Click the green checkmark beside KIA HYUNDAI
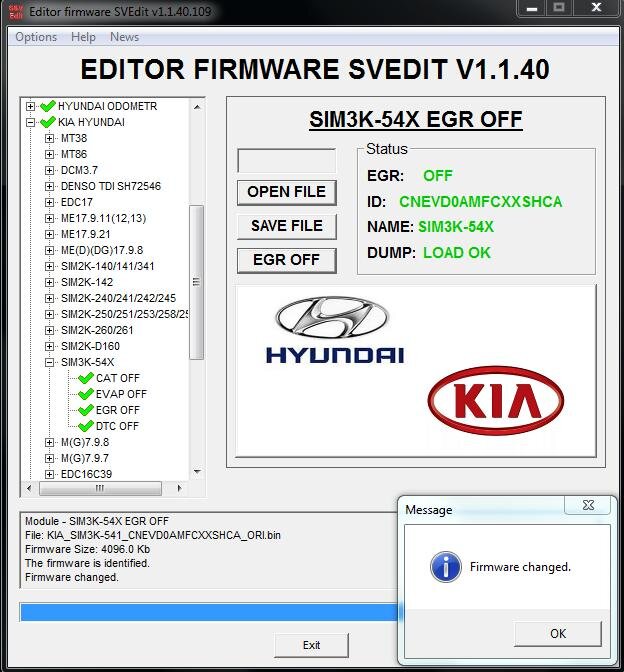 48,122
